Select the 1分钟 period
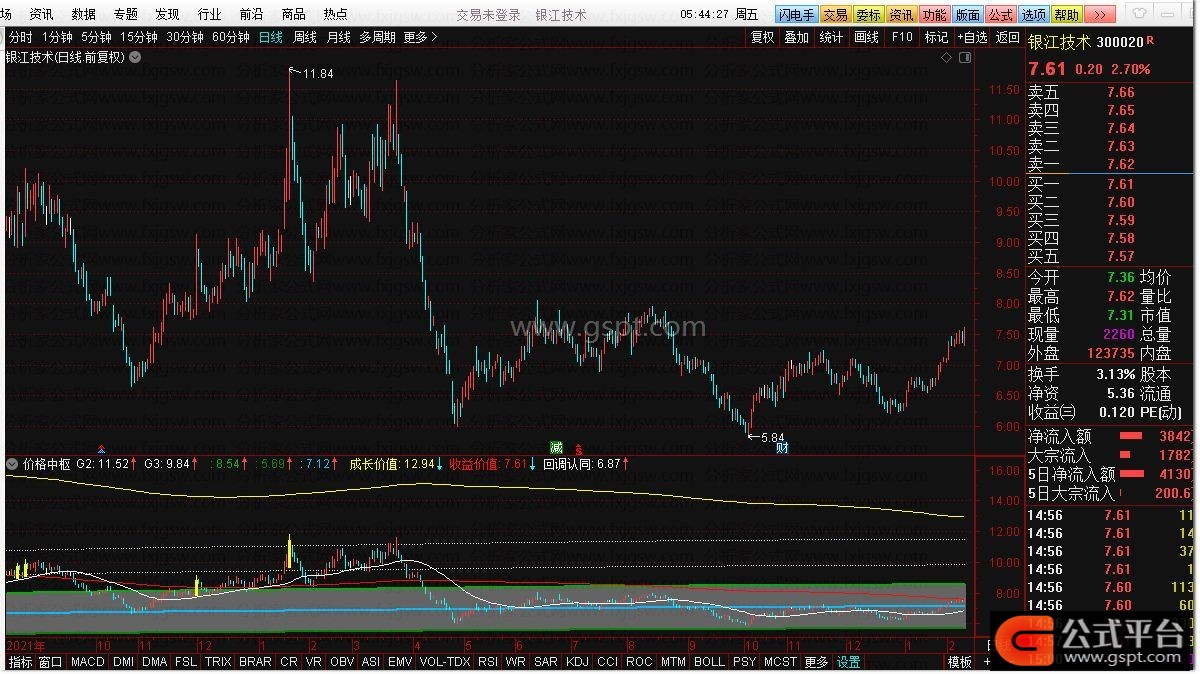 (x=57, y=37)
